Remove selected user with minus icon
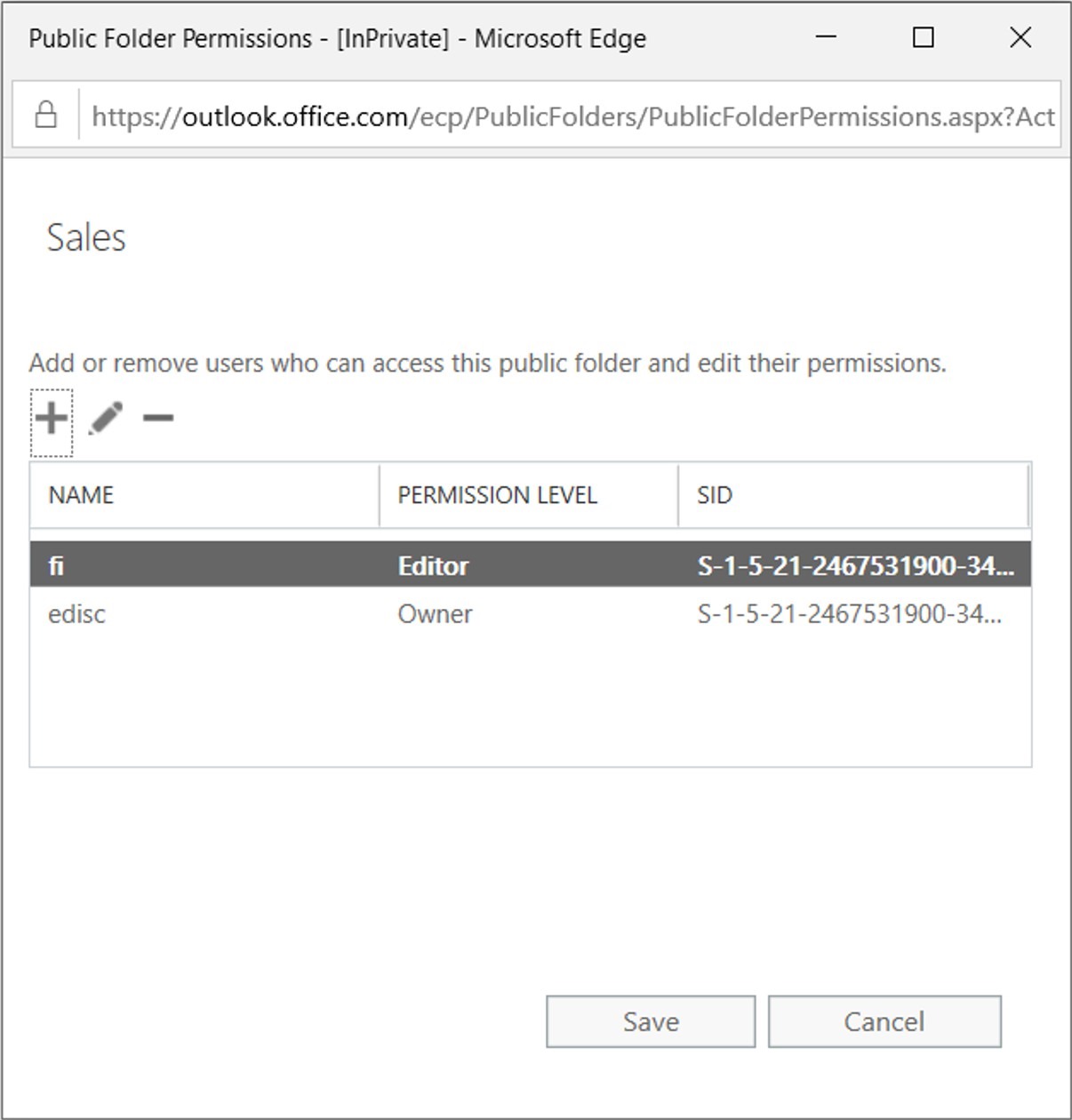 tap(158, 418)
